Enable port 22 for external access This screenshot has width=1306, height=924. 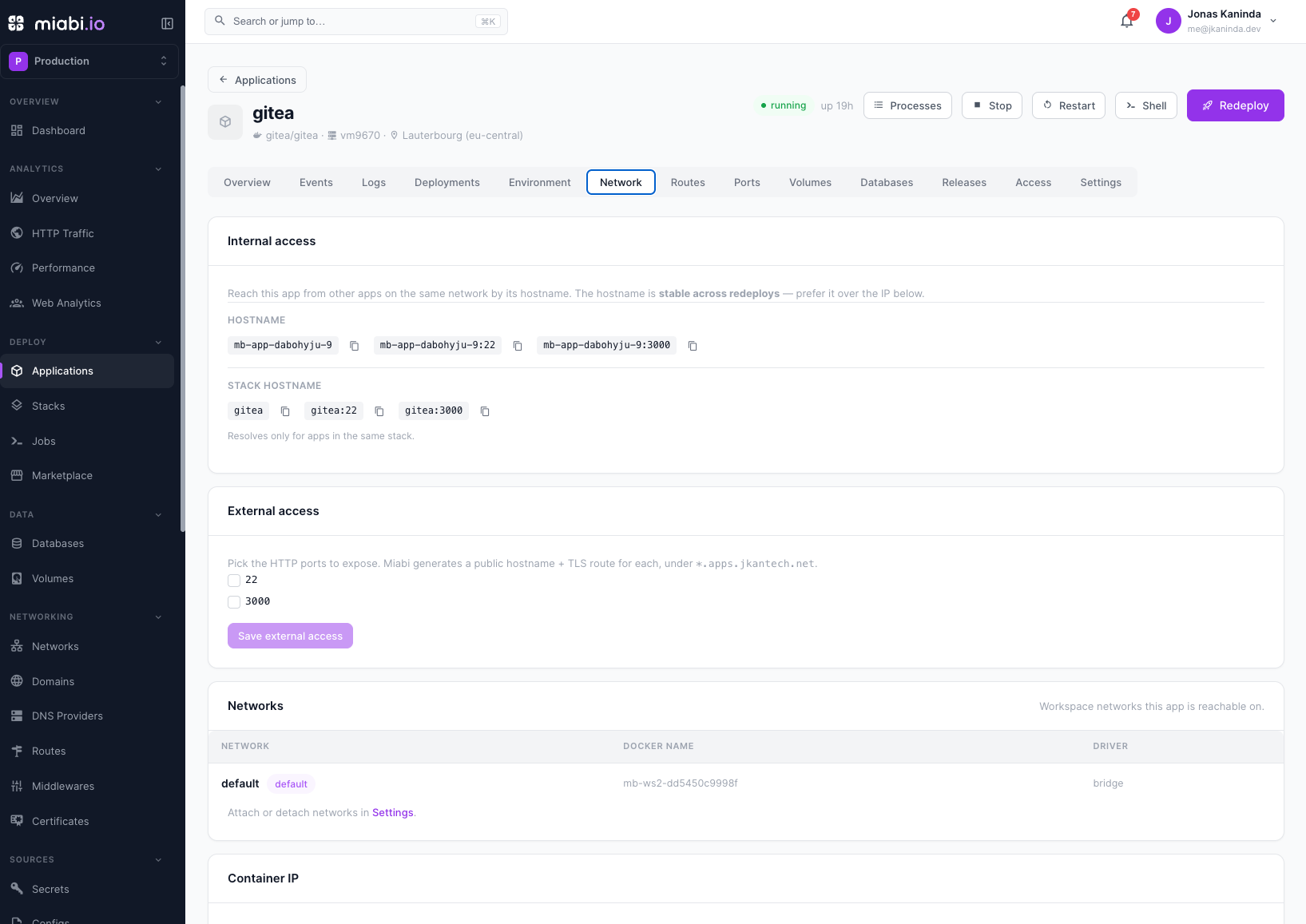(x=234, y=581)
